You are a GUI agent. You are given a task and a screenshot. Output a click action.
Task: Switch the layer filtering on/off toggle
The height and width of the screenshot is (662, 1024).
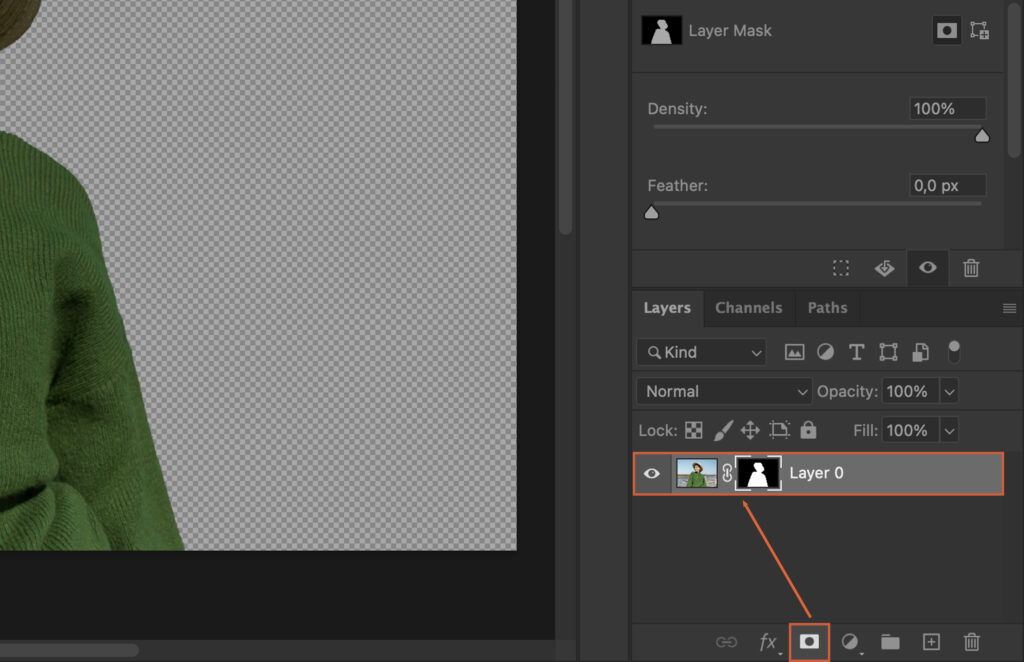pos(955,351)
